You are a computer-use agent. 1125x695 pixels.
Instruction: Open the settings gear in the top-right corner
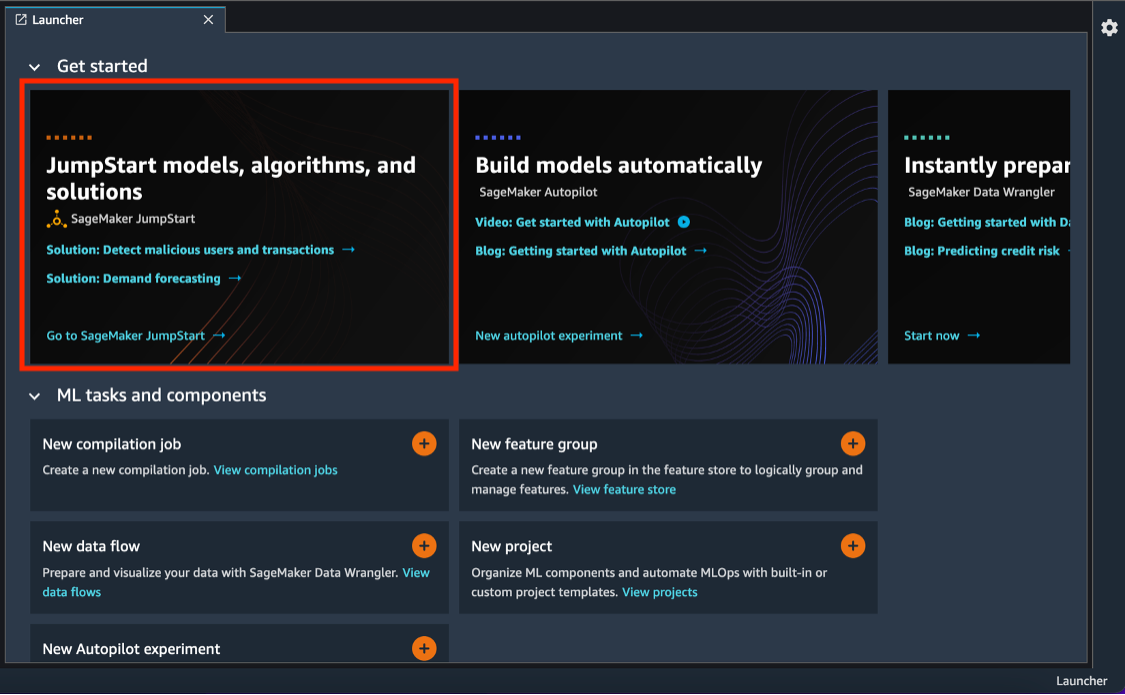[1109, 28]
